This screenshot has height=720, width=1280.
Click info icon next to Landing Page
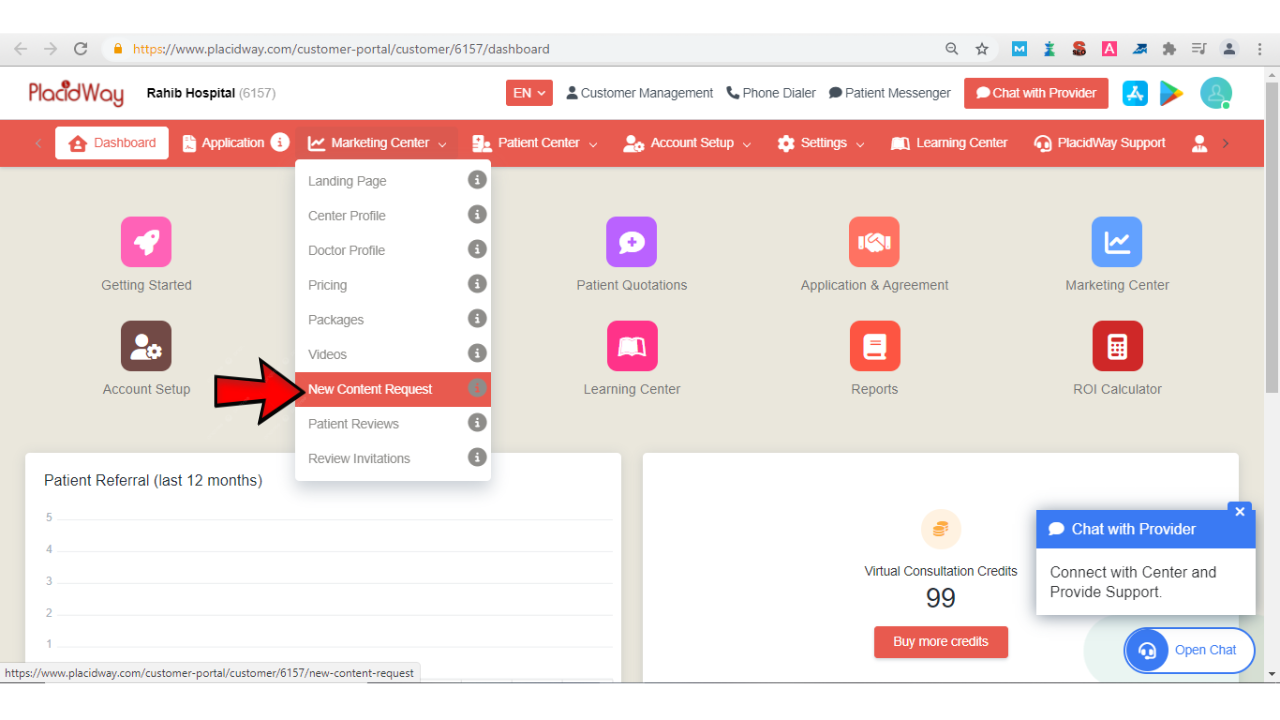pos(477,180)
